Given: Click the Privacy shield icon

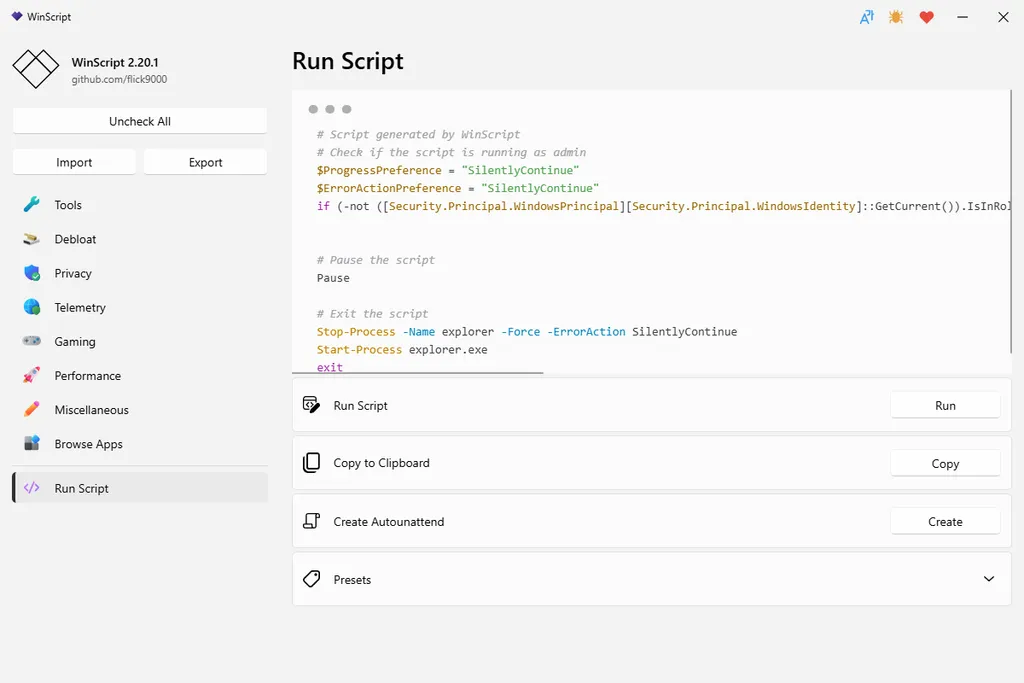Looking at the screenshot, I should coord(31,273).
